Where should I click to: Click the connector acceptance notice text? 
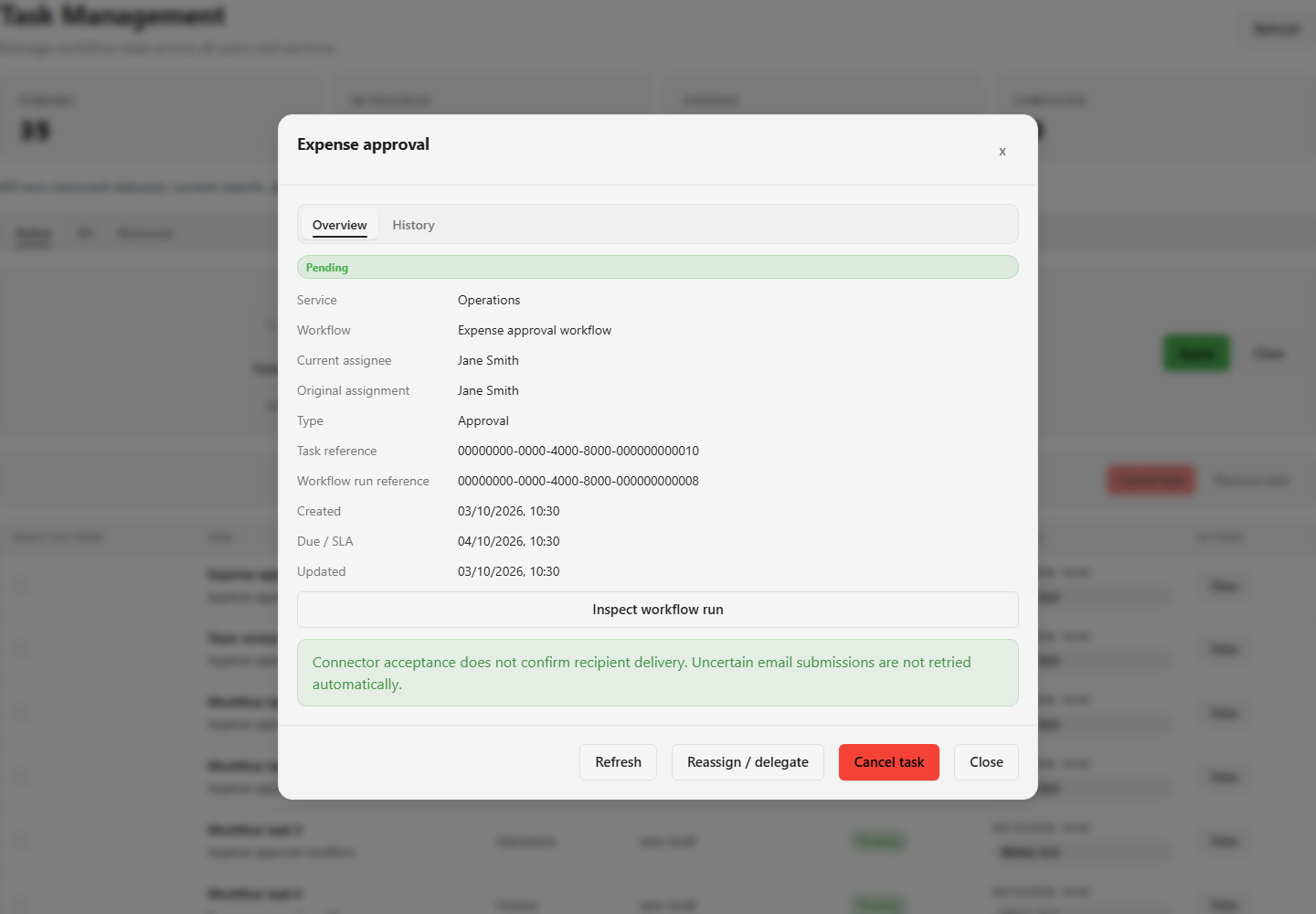click(642, 673)
